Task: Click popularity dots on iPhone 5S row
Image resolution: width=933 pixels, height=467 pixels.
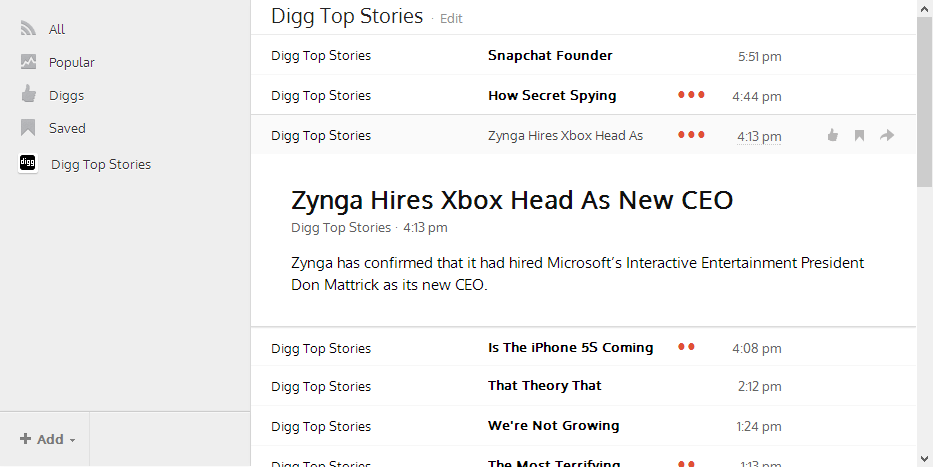Action: click(686, 347)
